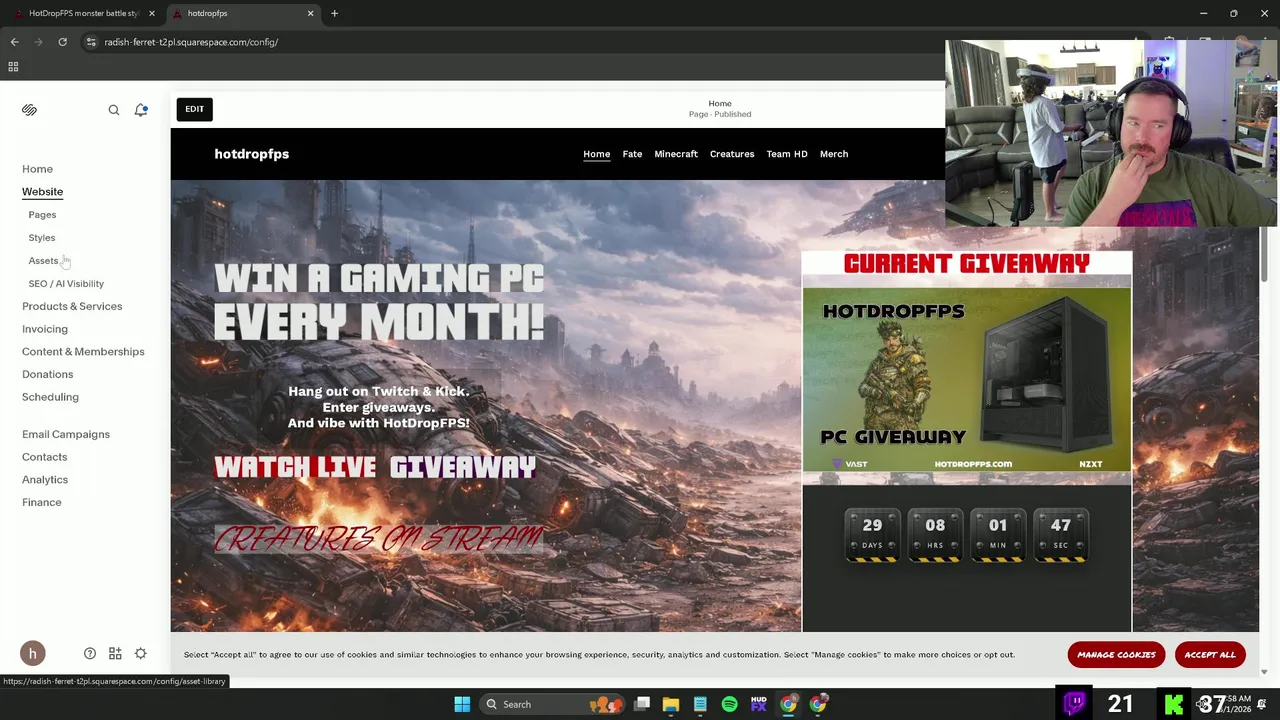Open Fate in the site navigation
1280x720 pixels.
click(x=632, y=154)
